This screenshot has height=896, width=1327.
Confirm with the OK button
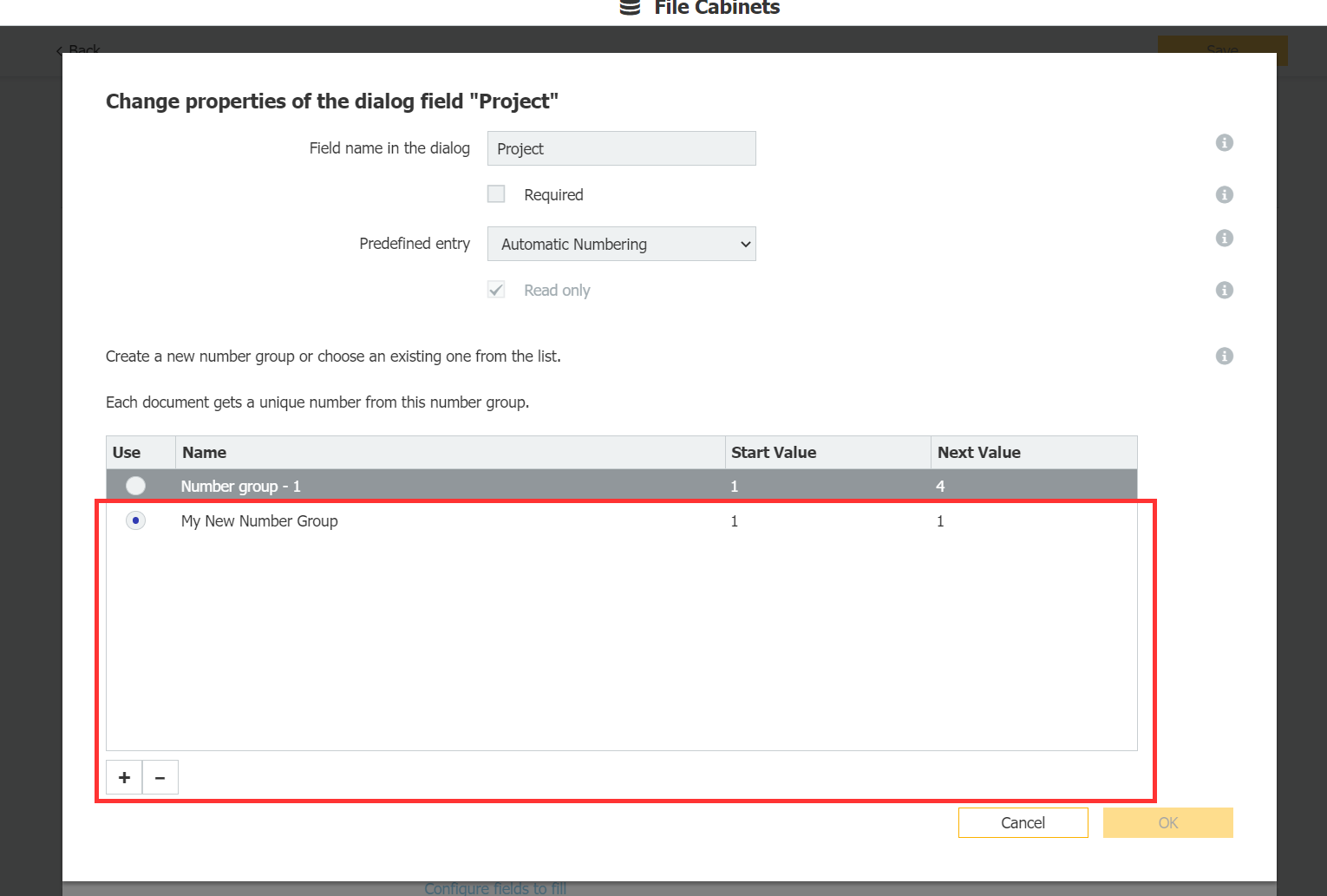coord(1167,823)
